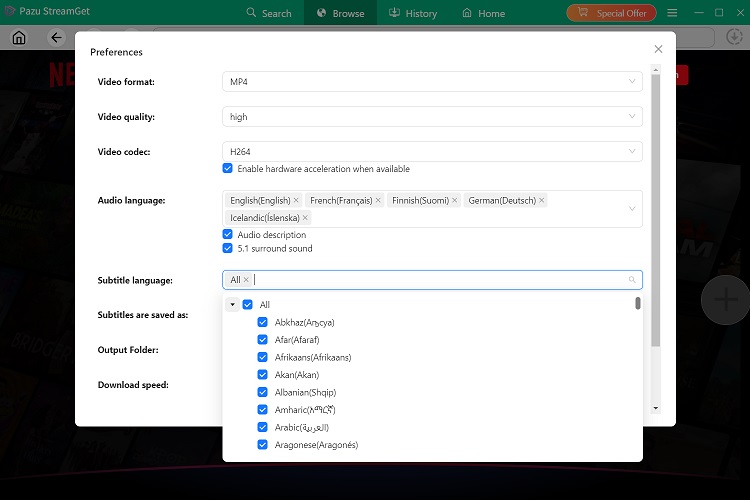Remove Finnish(Suomi) audio language tag
This screenshot has height=500, width=750.
pyautogui.click(x=454, y=200)
